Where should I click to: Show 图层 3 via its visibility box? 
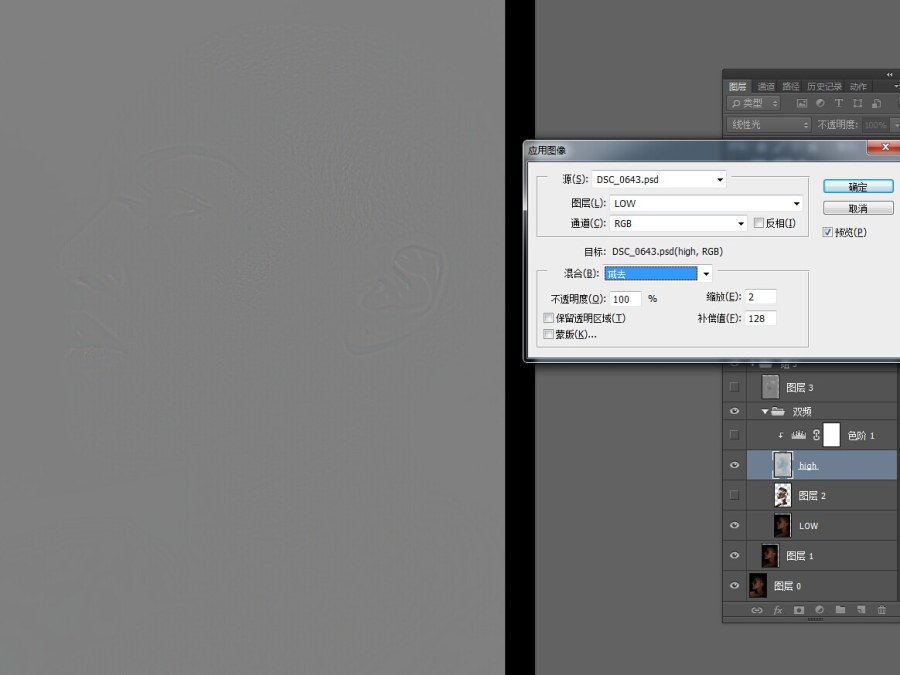(x=734, y=387)
